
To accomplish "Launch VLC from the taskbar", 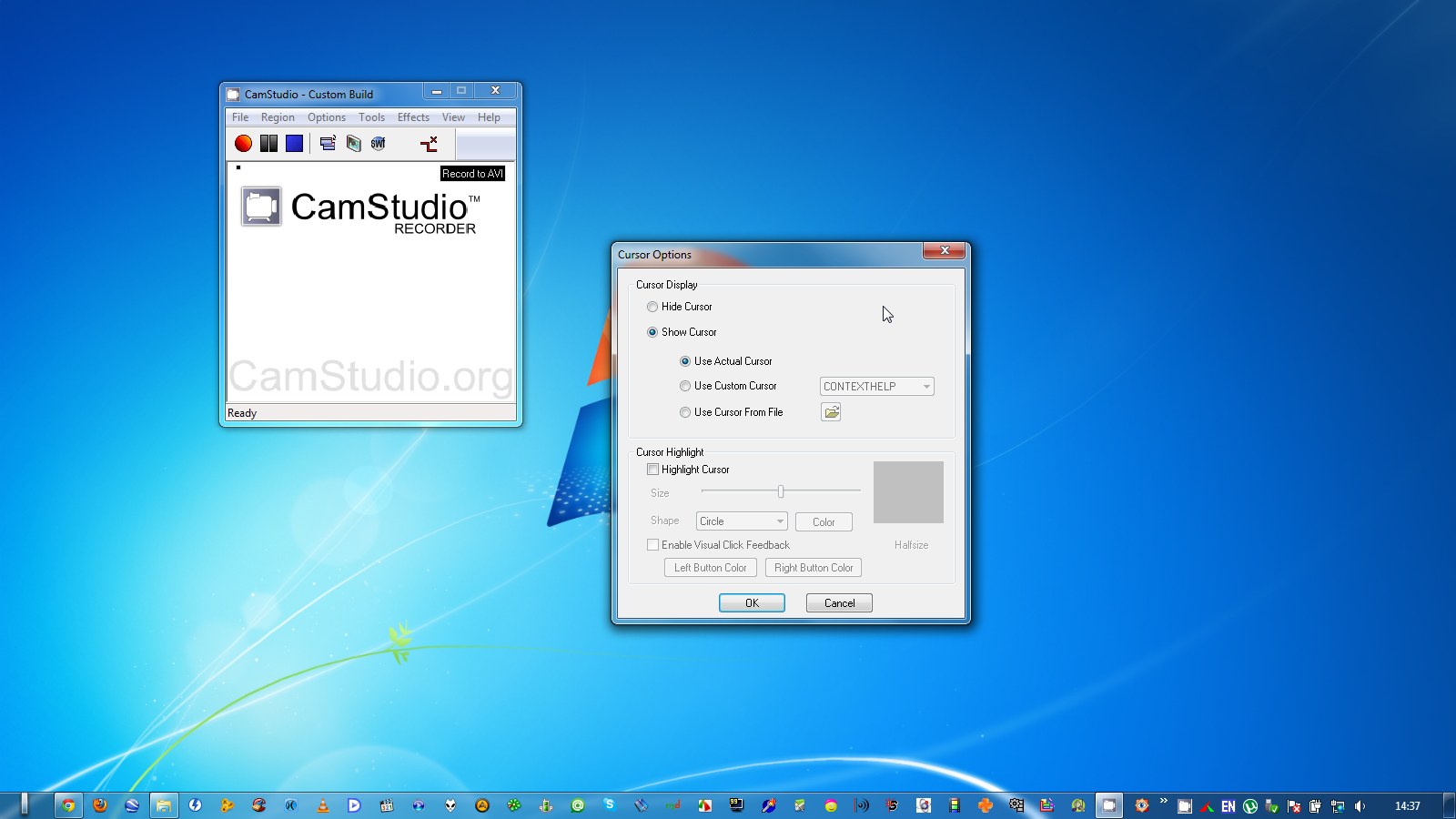I will 323,805.
